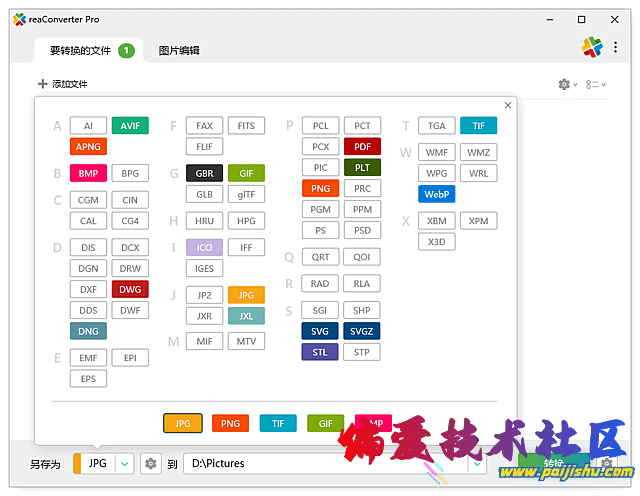Select the EMF format
The height and width of the screenshot is (496, 640).
[88, 358]
